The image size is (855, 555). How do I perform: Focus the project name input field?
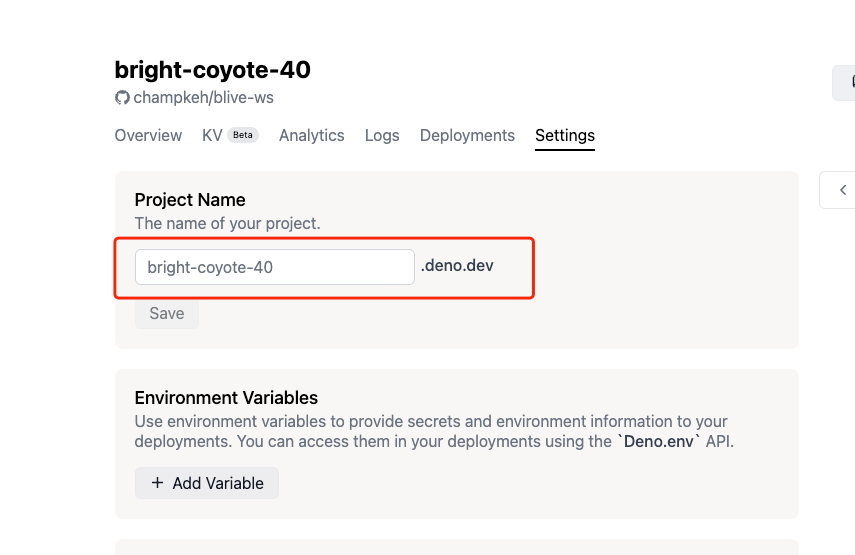(x=274, y=267)
